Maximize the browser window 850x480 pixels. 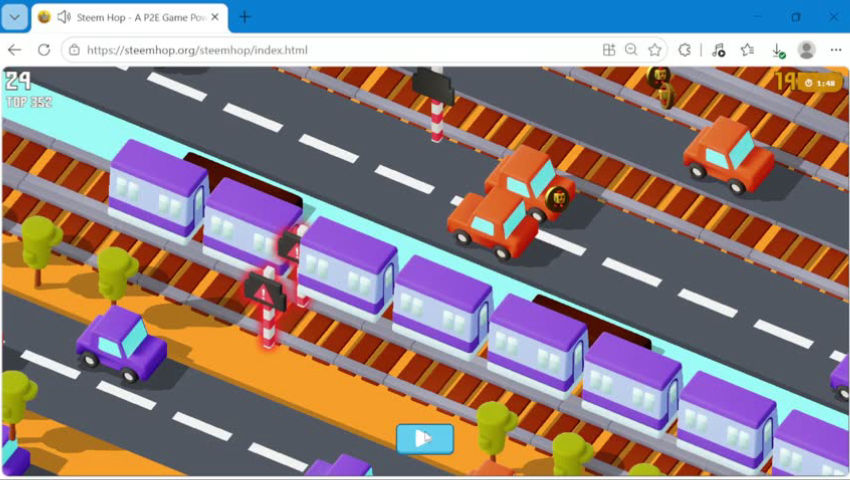(x=795, y=17)
